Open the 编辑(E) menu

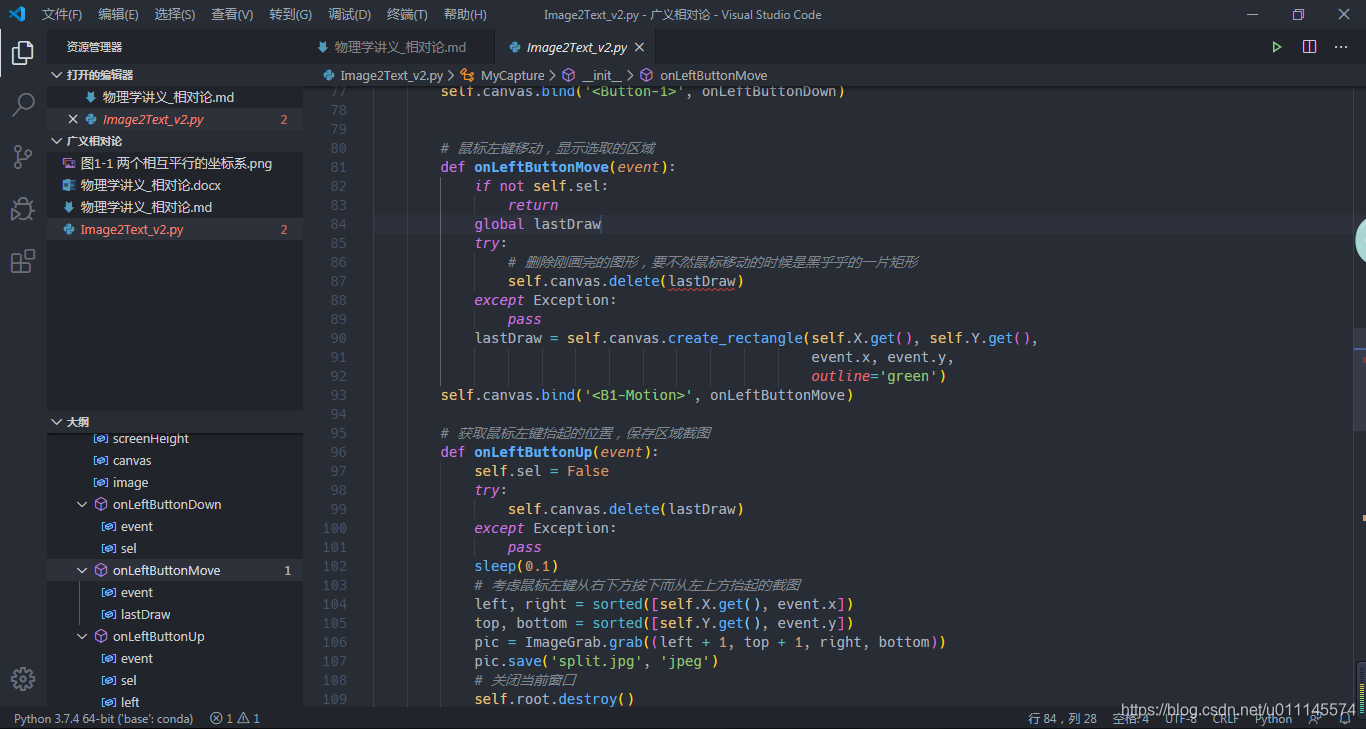pyautogui.click(x=119, y=14)
